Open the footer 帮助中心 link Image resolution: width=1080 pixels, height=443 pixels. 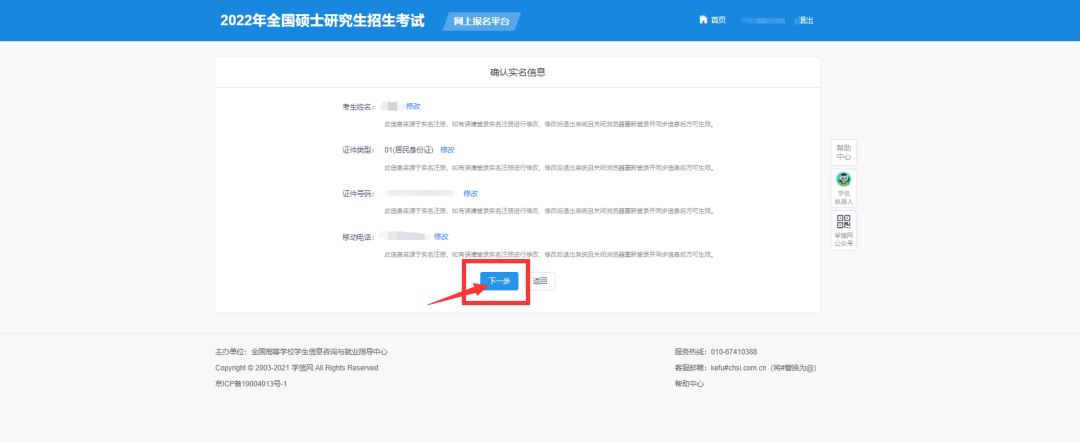(x=689, y=384)
